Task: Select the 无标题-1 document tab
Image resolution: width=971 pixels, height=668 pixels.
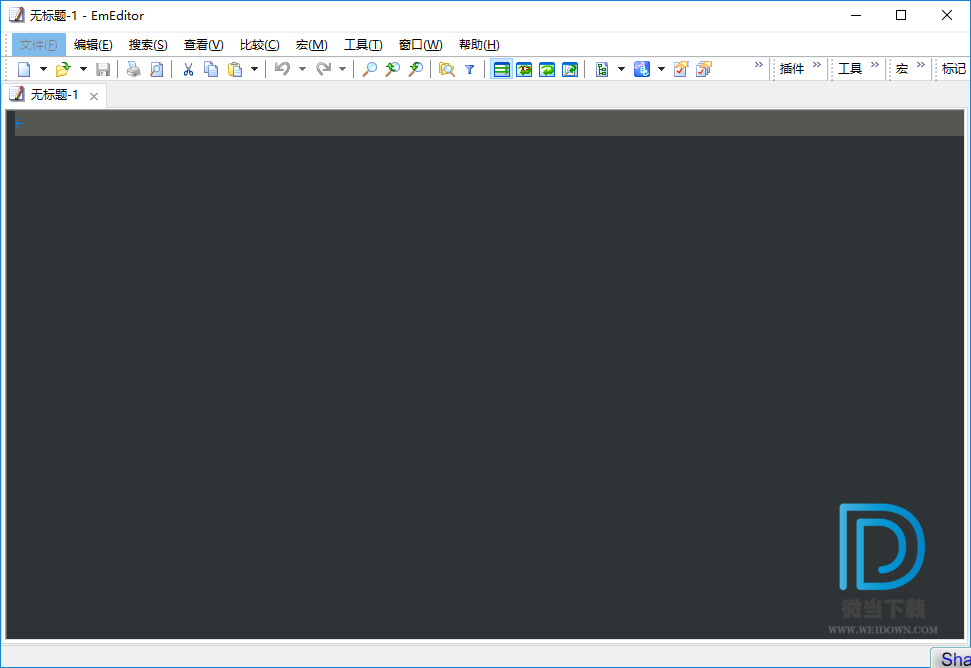Action: pyautogui.click(x=54, y=95)
